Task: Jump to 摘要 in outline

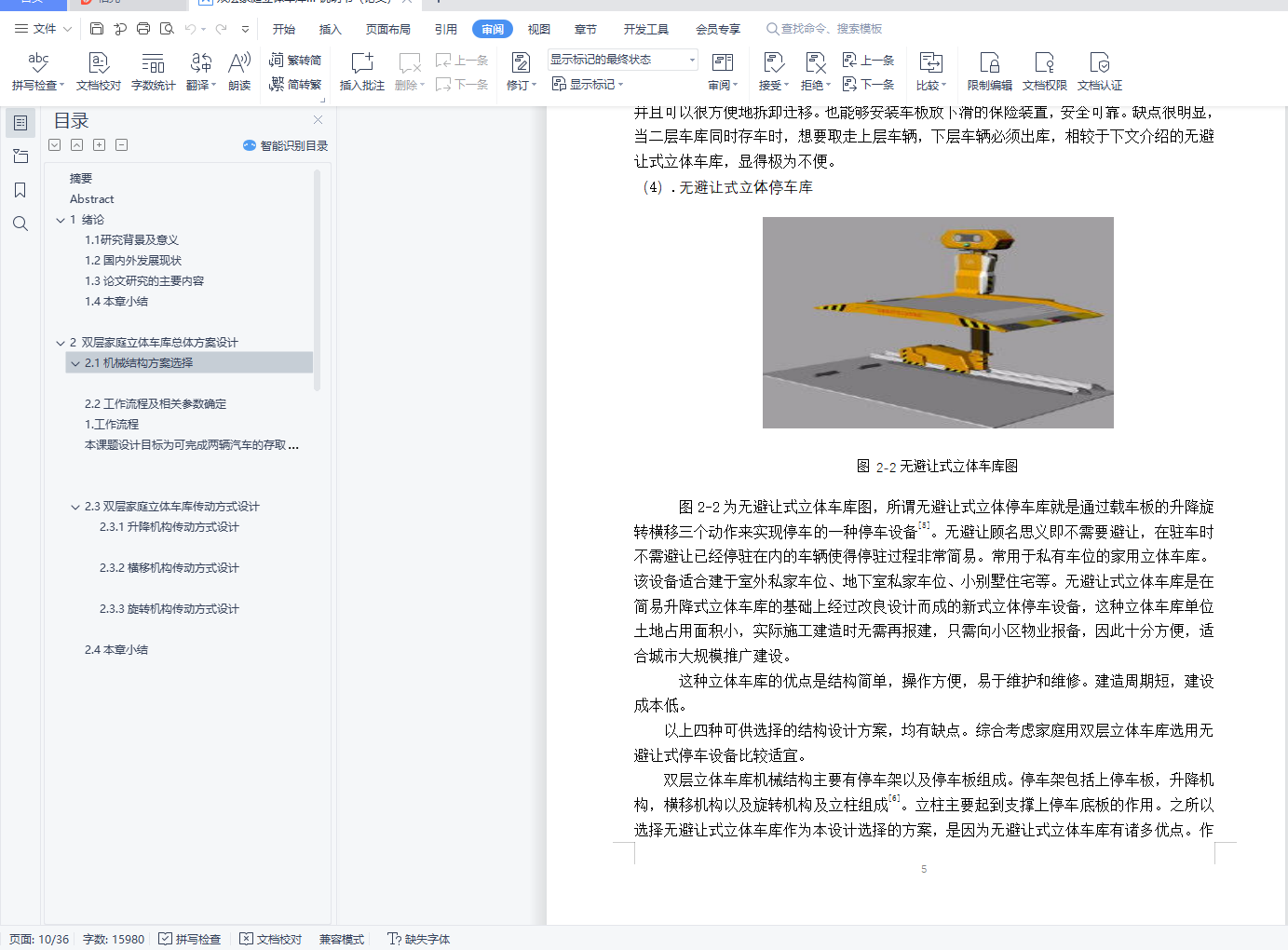Action: (x=81, y=178)
